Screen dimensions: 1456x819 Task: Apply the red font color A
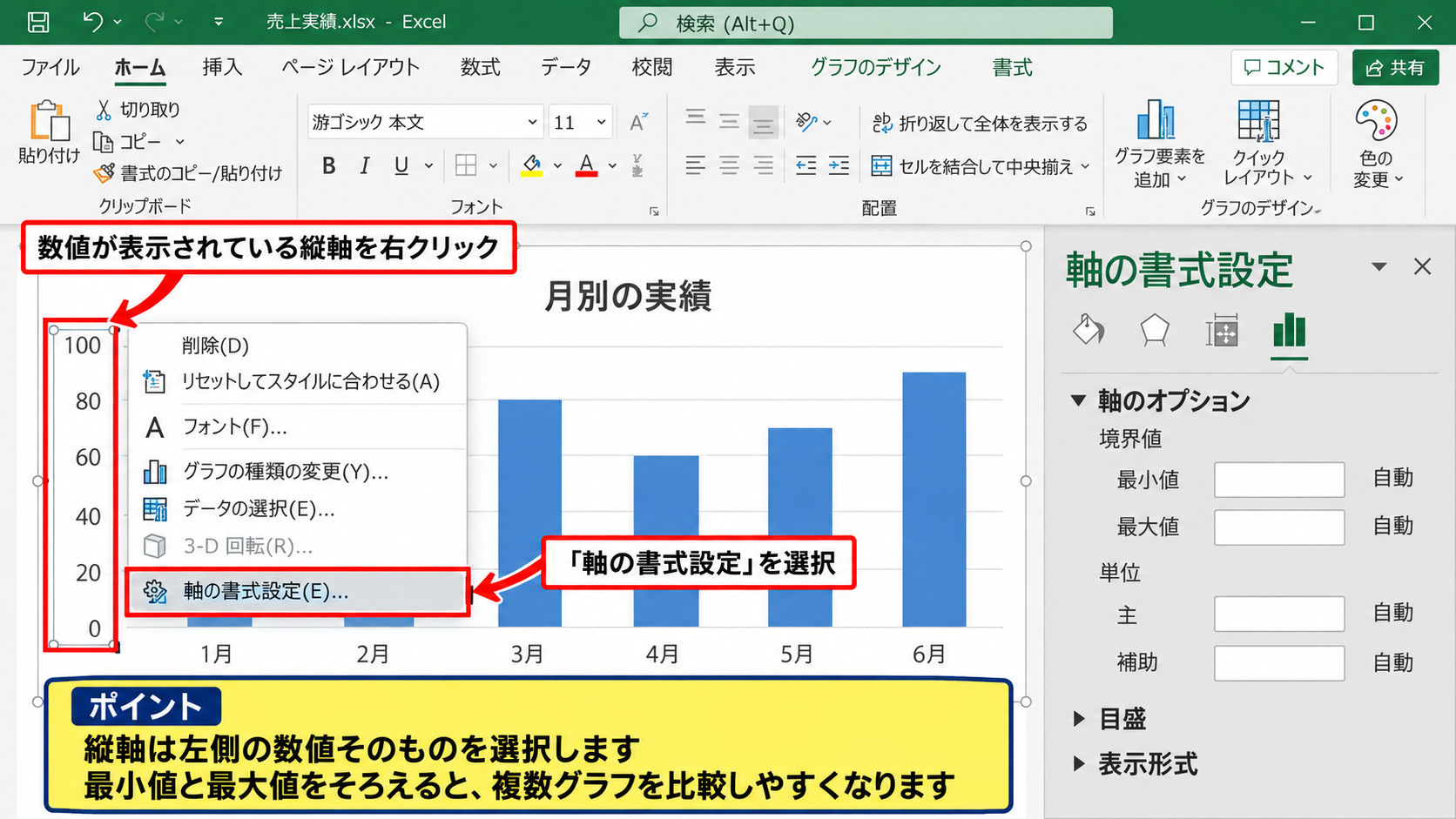pos(587,165)
